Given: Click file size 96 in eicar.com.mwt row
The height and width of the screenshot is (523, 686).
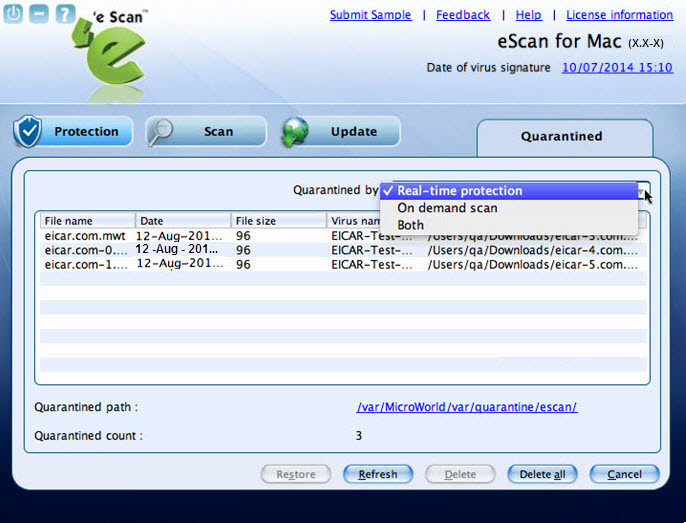Looking at the screenshot, I should [x=243, y=236].
